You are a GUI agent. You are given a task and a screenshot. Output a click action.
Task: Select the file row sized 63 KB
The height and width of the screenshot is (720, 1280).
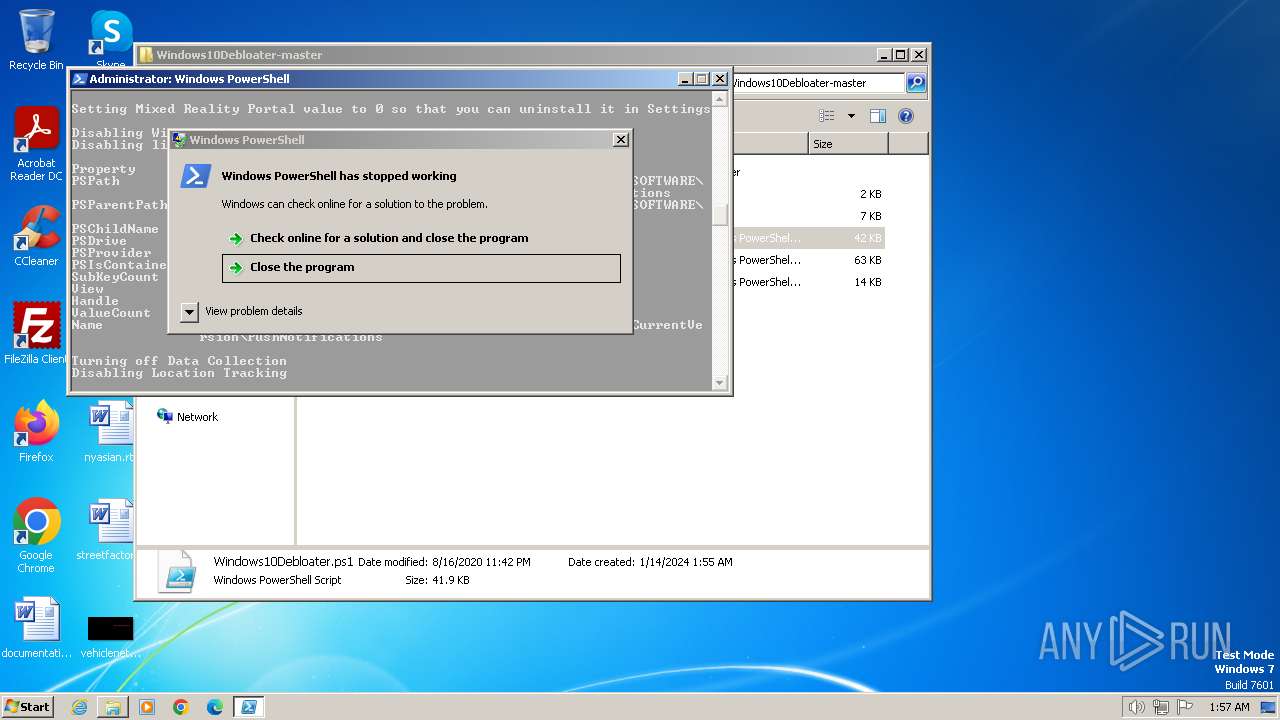[x=808, y=260]
